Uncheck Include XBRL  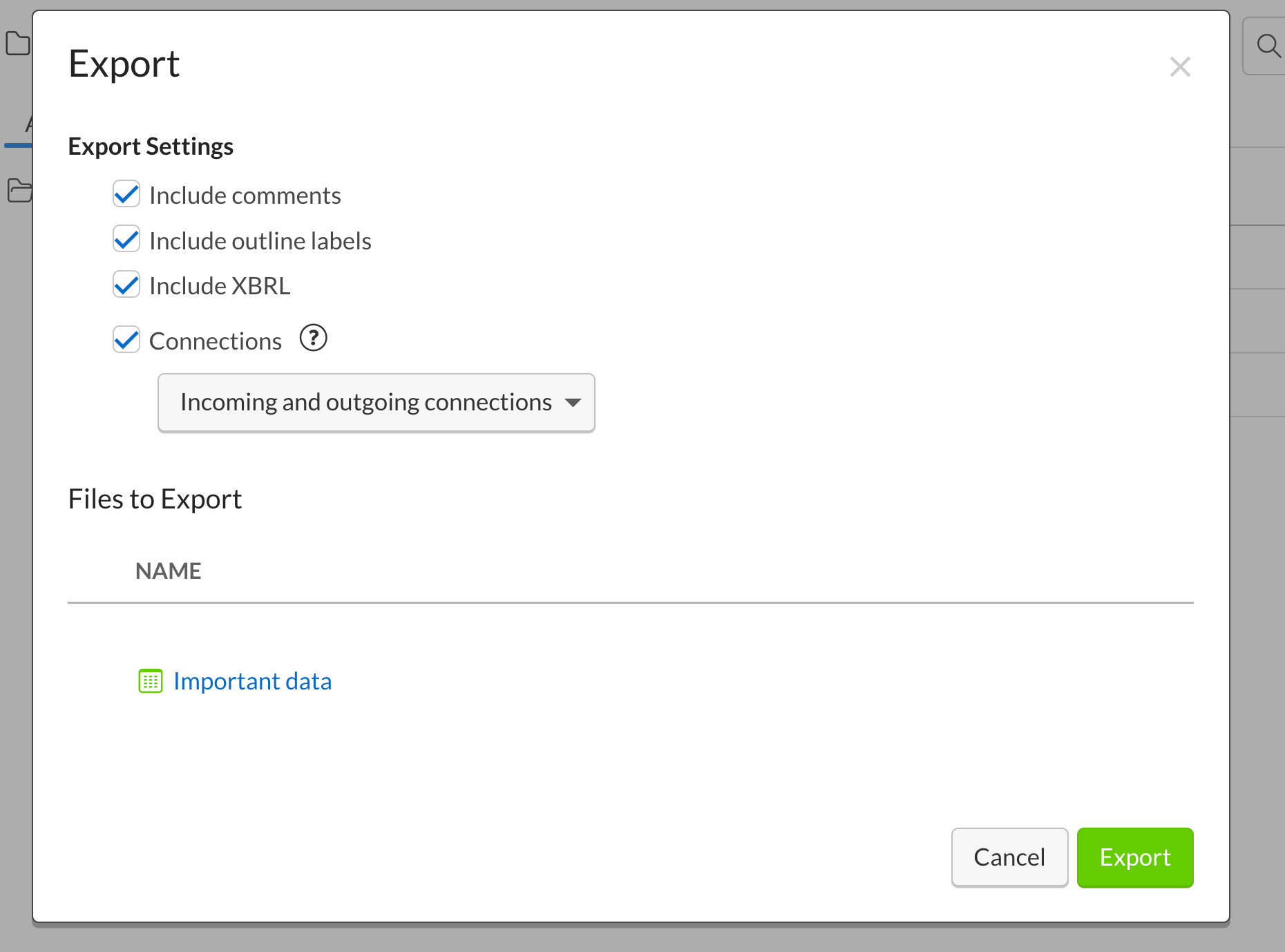[x=126, y=284]
